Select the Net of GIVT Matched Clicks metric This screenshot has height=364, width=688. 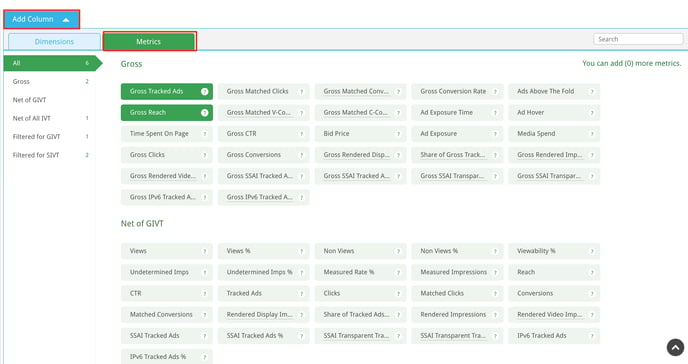(457, 293)
